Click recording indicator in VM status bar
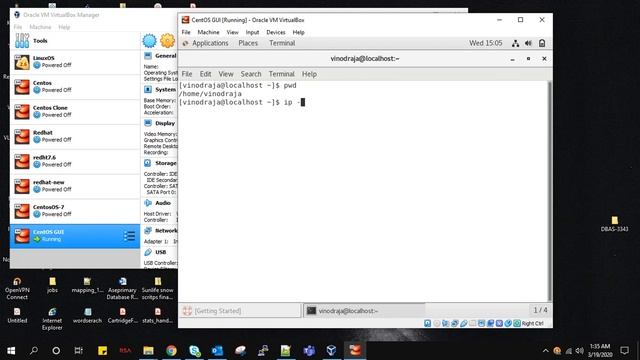Image resolution: width=640 pixels, height=360 pixels. (x=490, y=323)
